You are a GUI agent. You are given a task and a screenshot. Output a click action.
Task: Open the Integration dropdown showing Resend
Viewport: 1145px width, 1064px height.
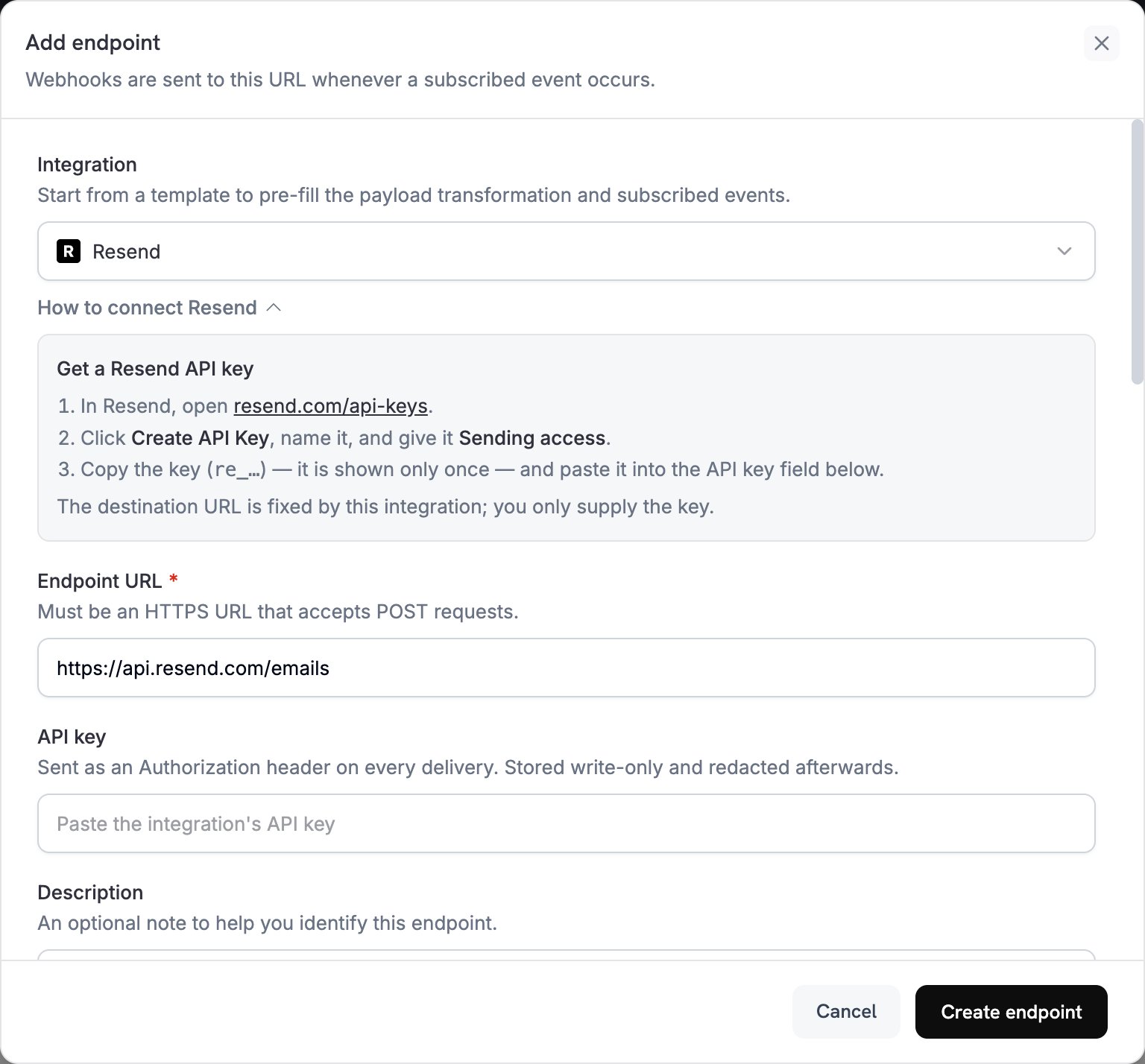[566, 251]
